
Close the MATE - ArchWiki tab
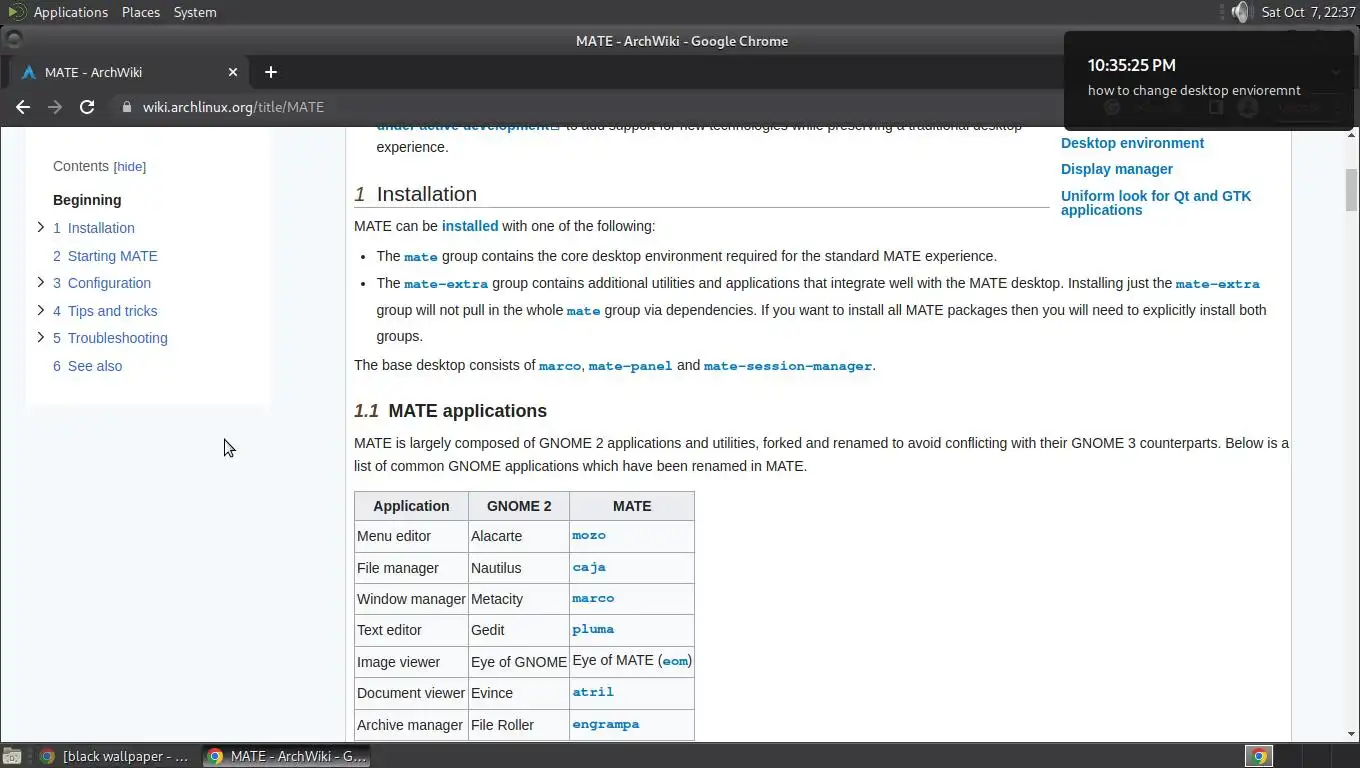(x=233, y=72)
